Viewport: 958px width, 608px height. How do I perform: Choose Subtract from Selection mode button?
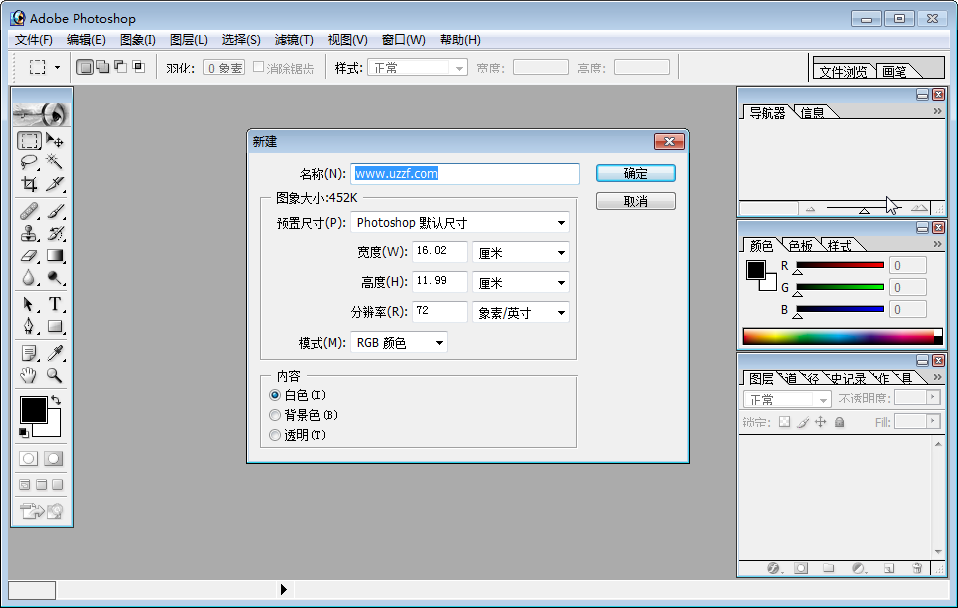[x=121, y=67]
